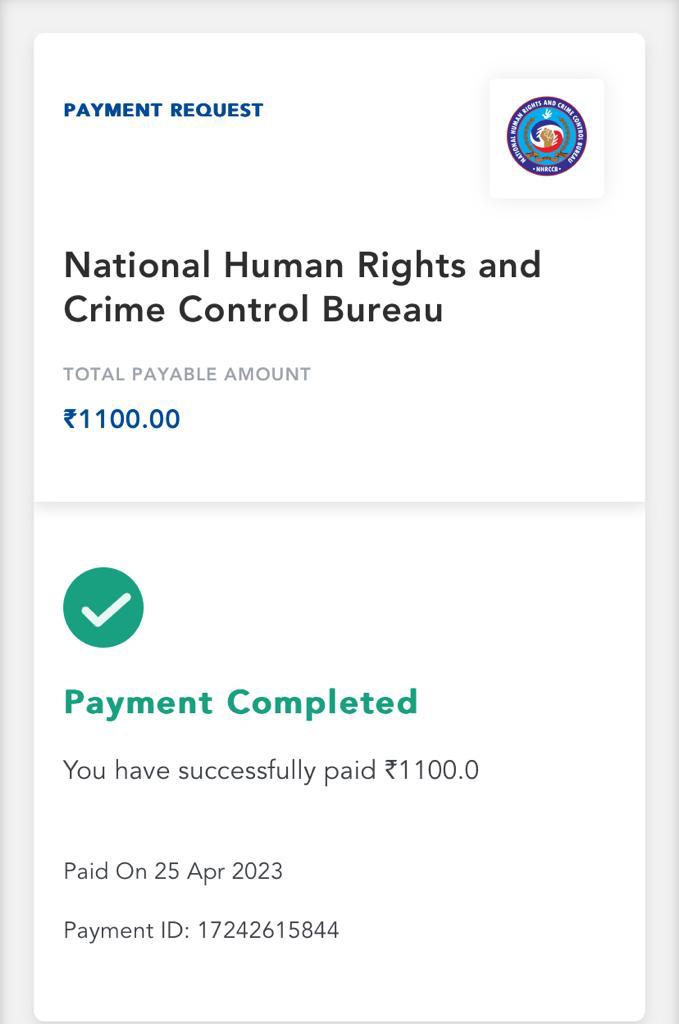Viewport: 679px width, 1024px height.
Task: Click the green checkmark success icon
Action: click(x=103, y=607)
